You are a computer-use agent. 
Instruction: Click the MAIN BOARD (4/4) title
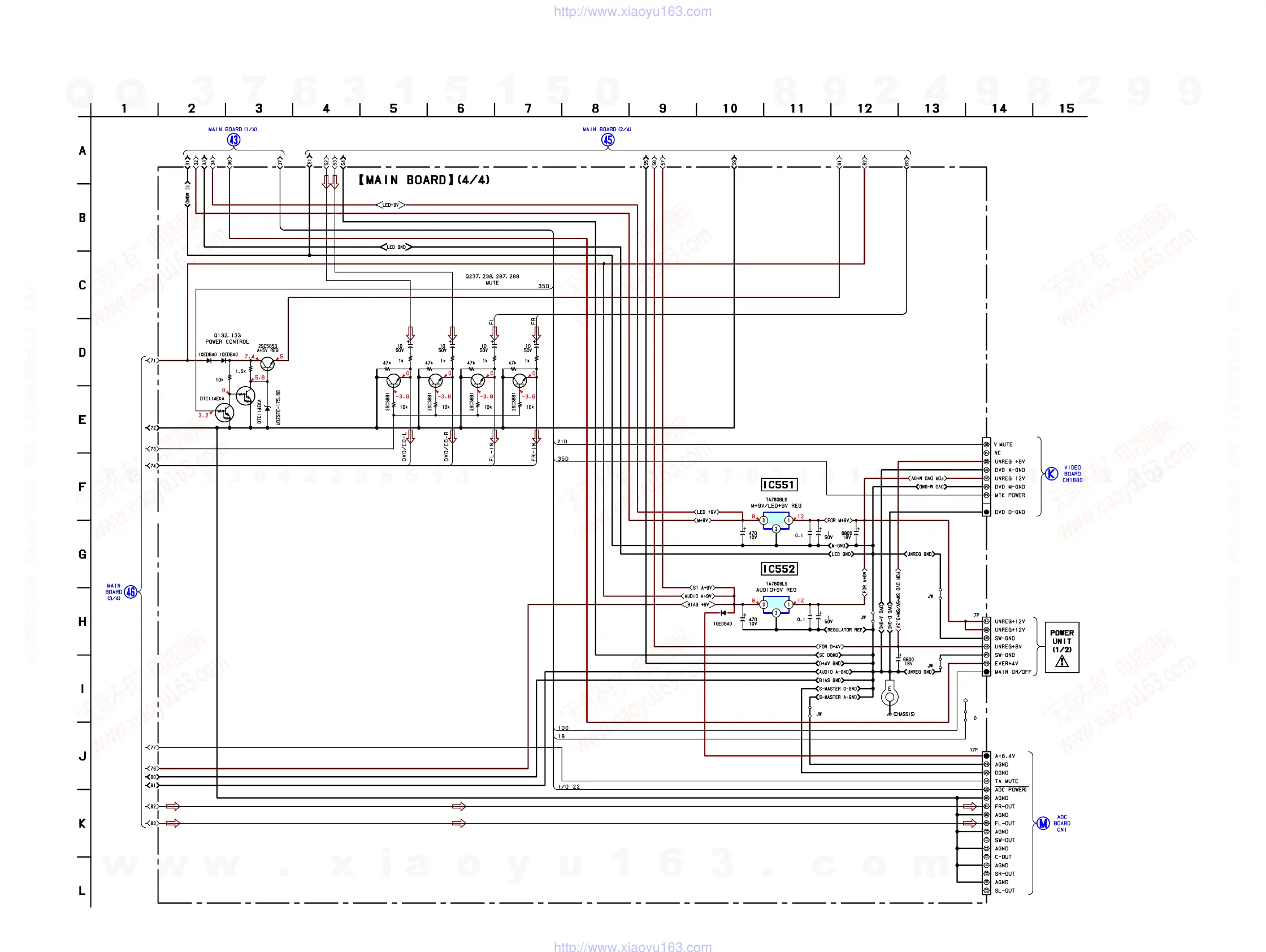click(x=424, y=180)
